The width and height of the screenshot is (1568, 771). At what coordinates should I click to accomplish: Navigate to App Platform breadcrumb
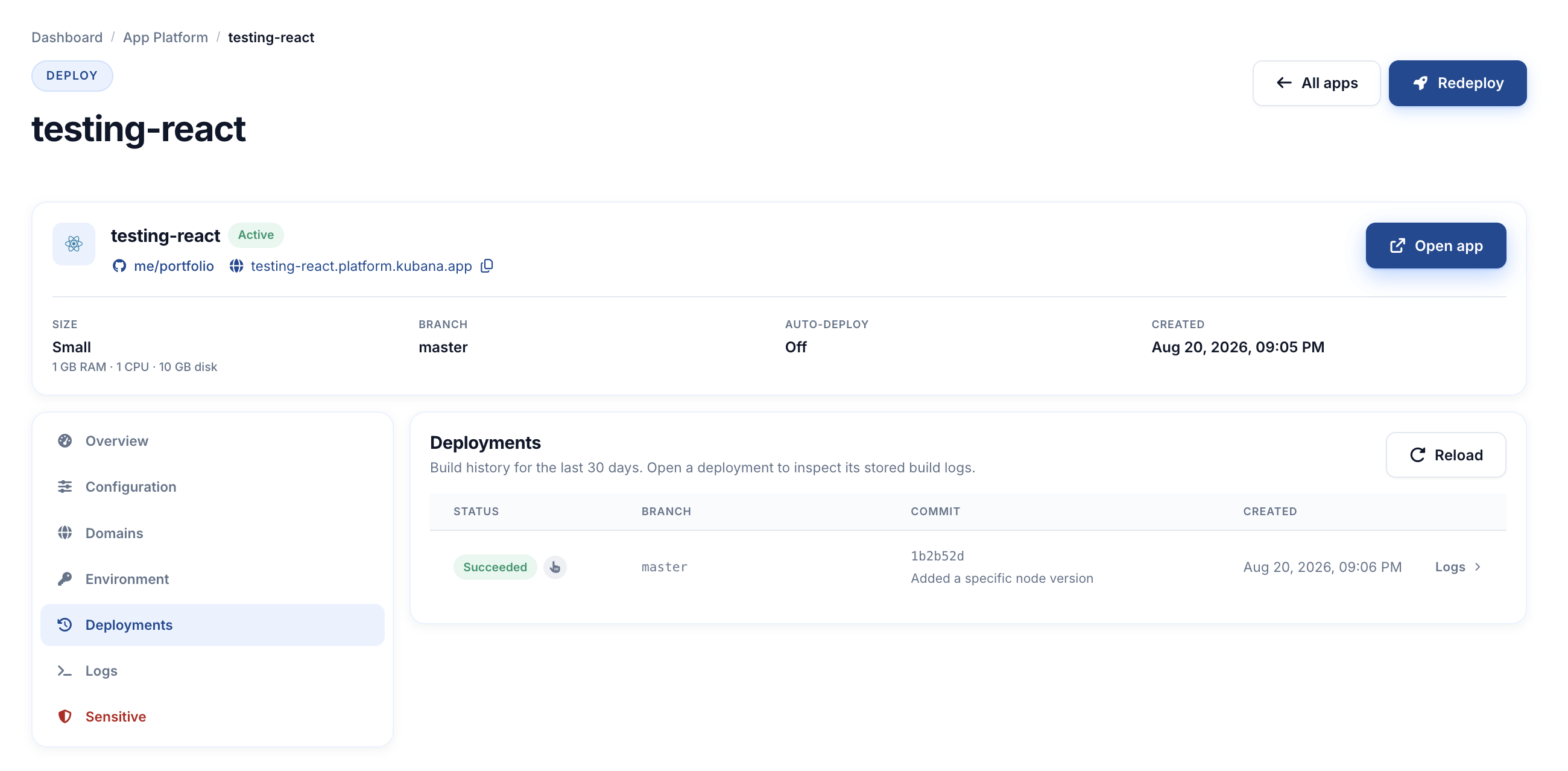coord(165,37)
